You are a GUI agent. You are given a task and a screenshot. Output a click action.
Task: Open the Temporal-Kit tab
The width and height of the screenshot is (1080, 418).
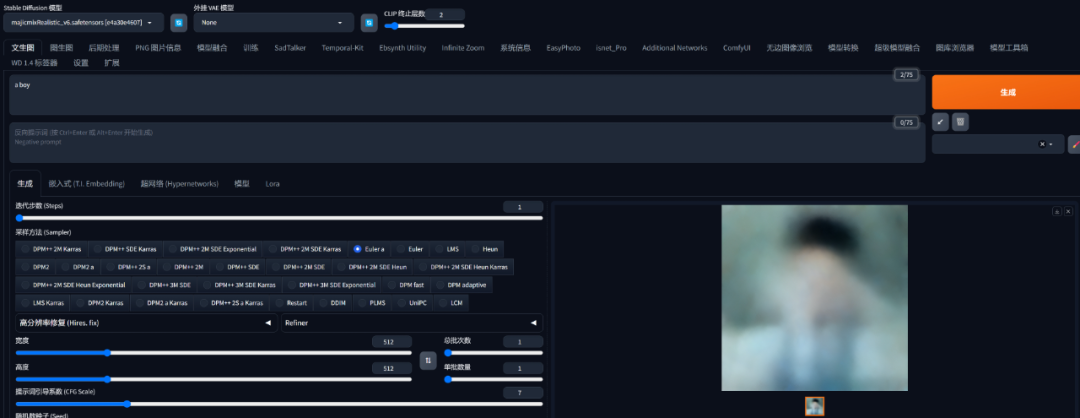[x=342, y=48]
